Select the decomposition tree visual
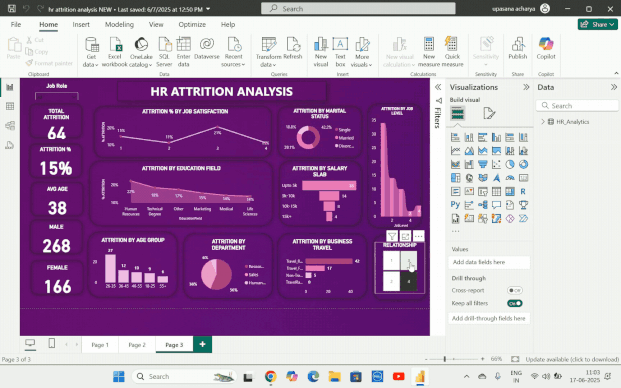The image size is (621, 388). click(482, 205)
